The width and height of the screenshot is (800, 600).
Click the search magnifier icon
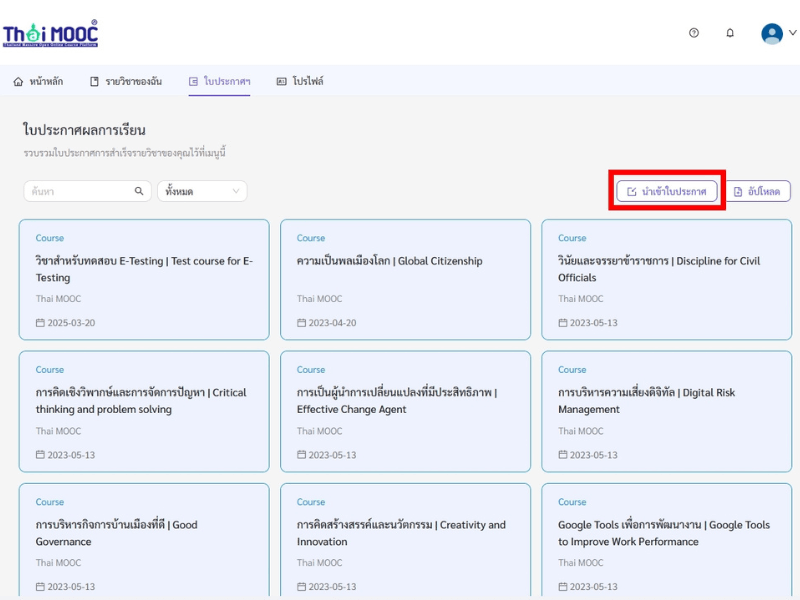[139, 191]
